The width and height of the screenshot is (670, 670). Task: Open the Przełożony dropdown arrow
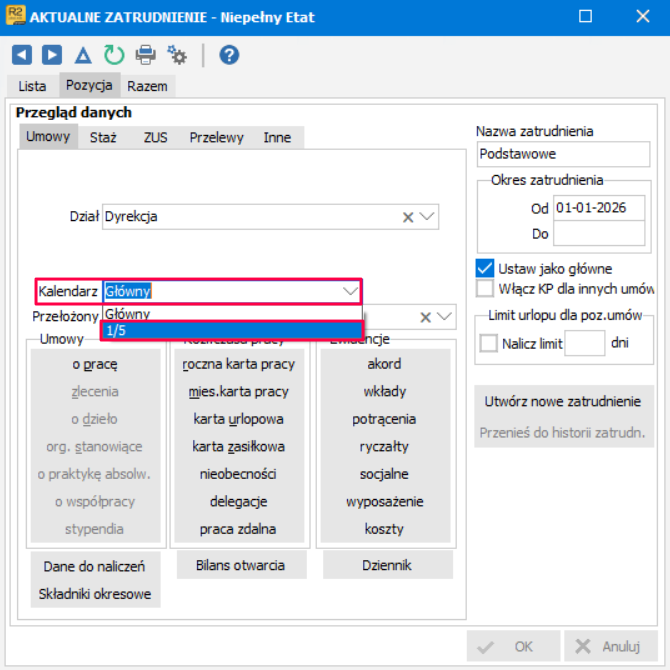click(444, 317)
